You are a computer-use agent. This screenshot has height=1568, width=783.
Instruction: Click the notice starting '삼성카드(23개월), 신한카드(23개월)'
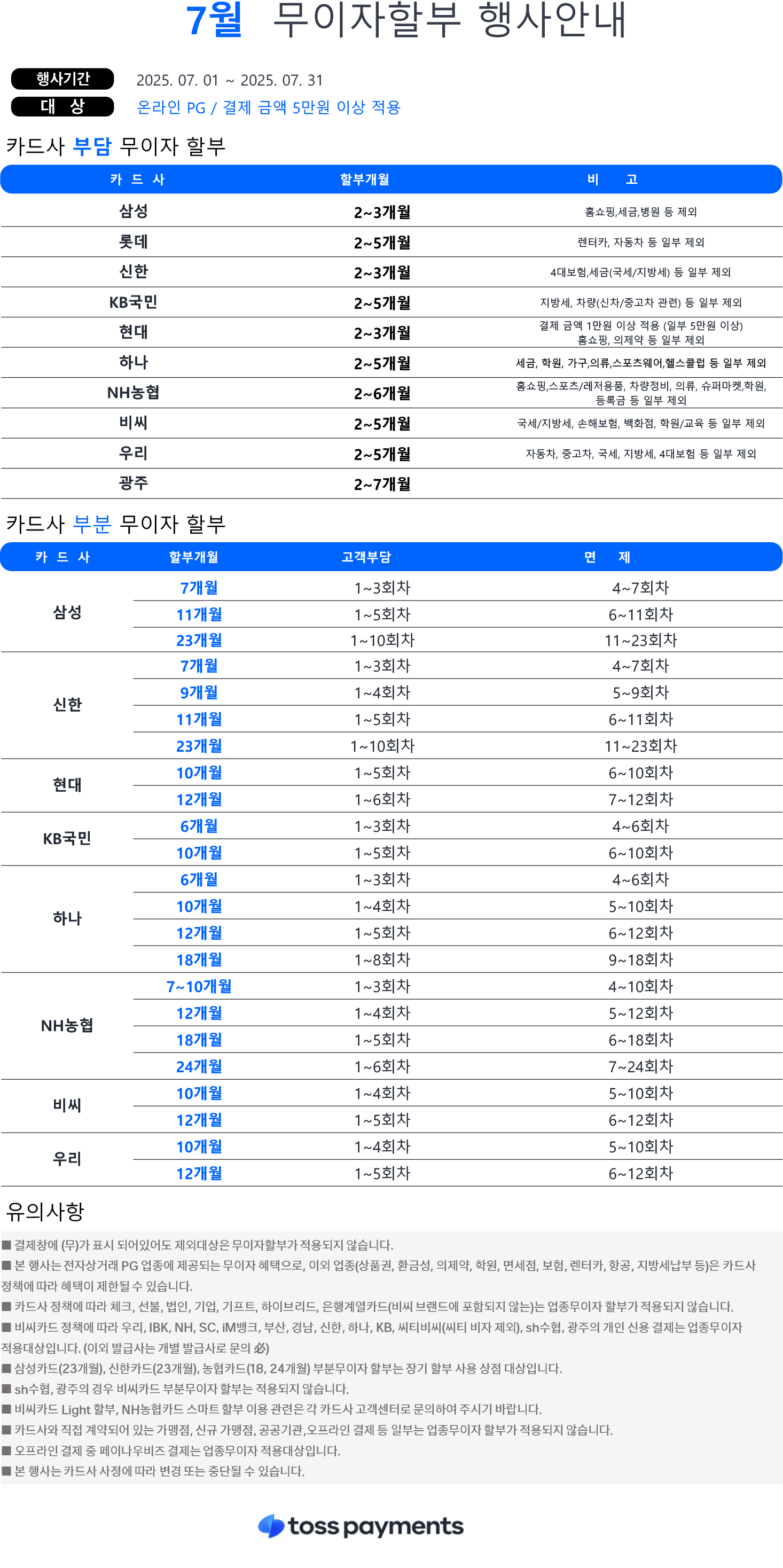[281, 1369]
